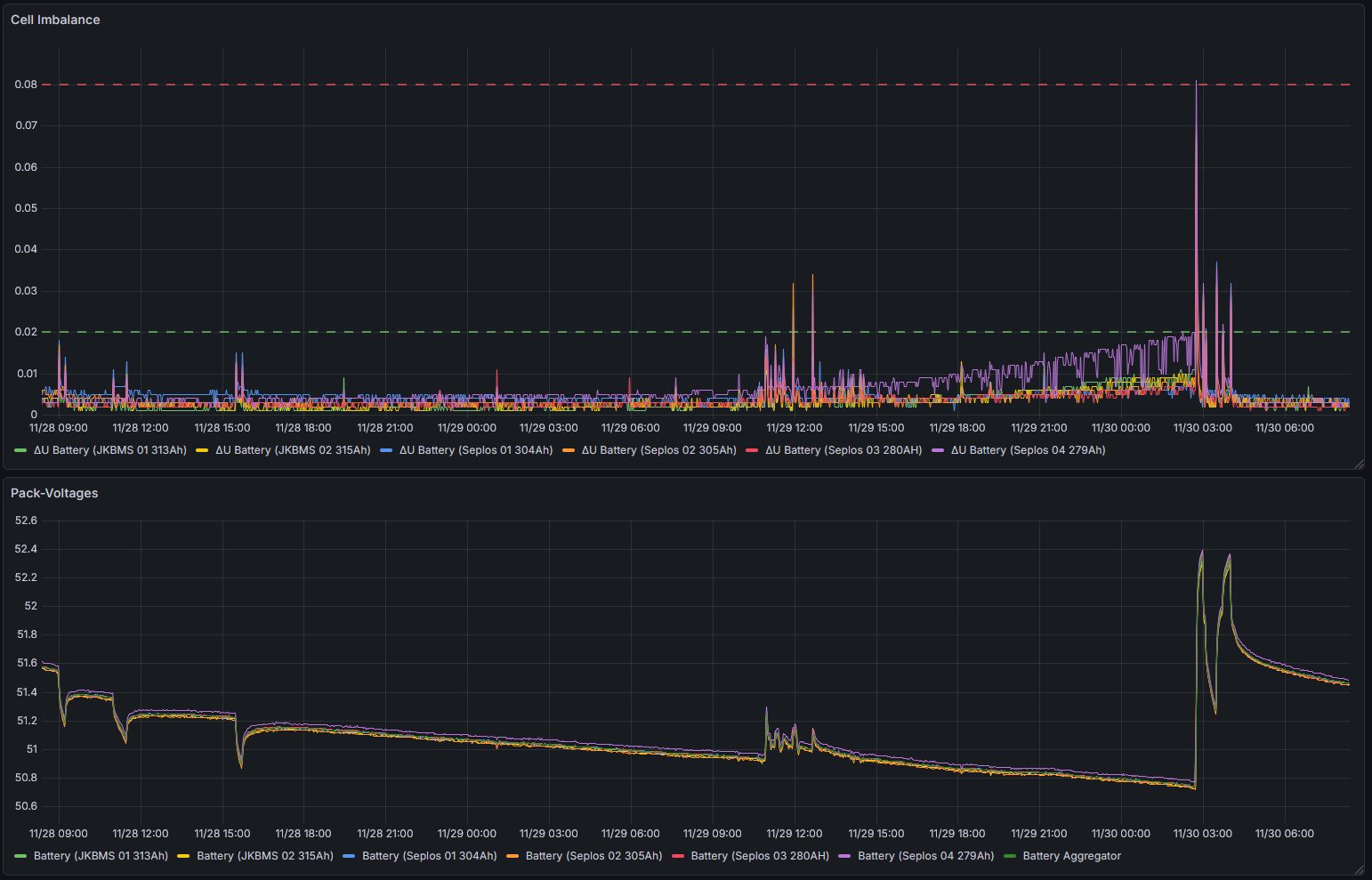Click yellow color swatch for ΔU JKBMS 02 315Ah
Image resolution: width=1372 pixels, height=880 pixels.
click(202, 450)
